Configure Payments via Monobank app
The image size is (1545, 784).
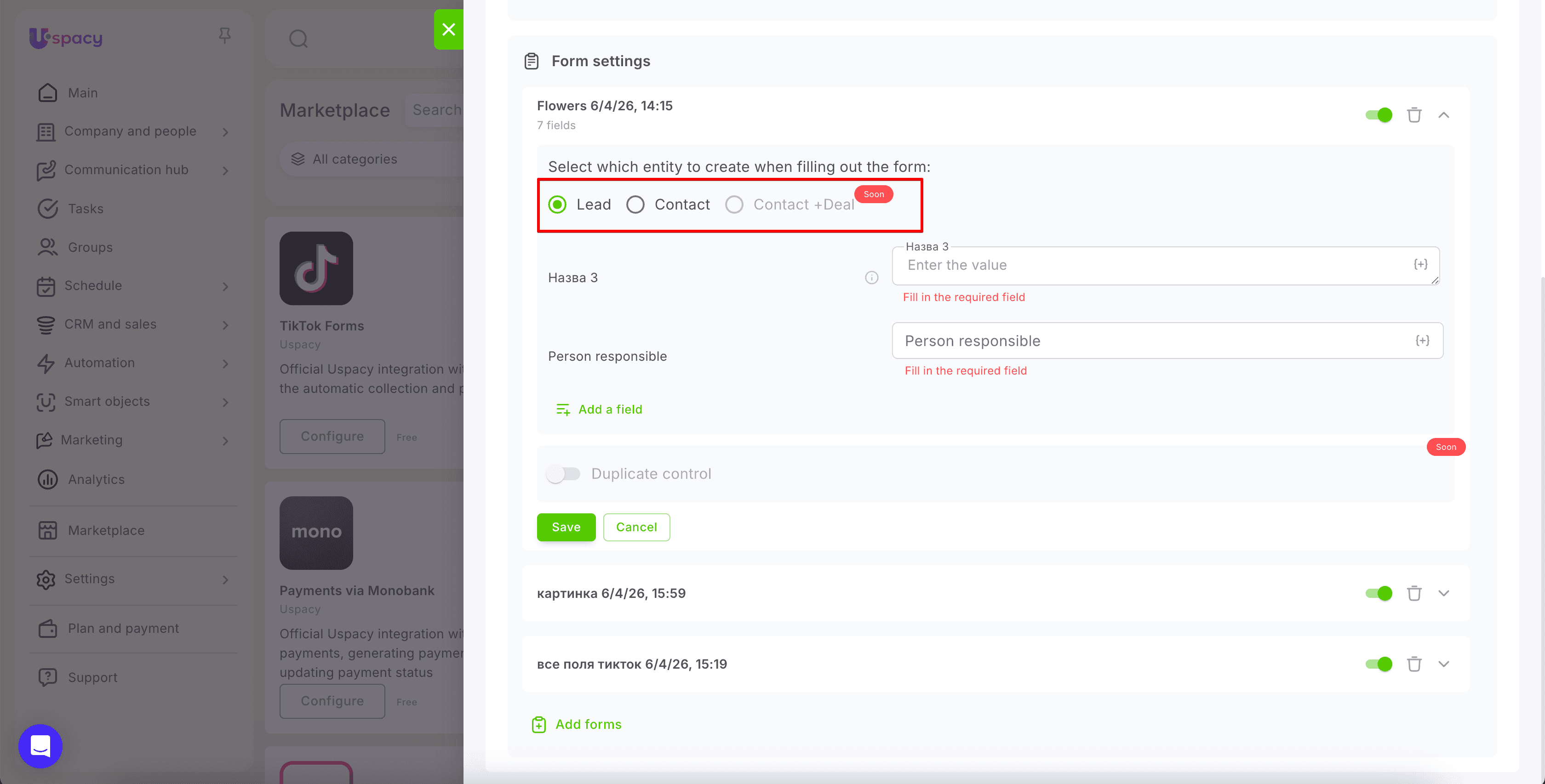(x=332, y=701)
